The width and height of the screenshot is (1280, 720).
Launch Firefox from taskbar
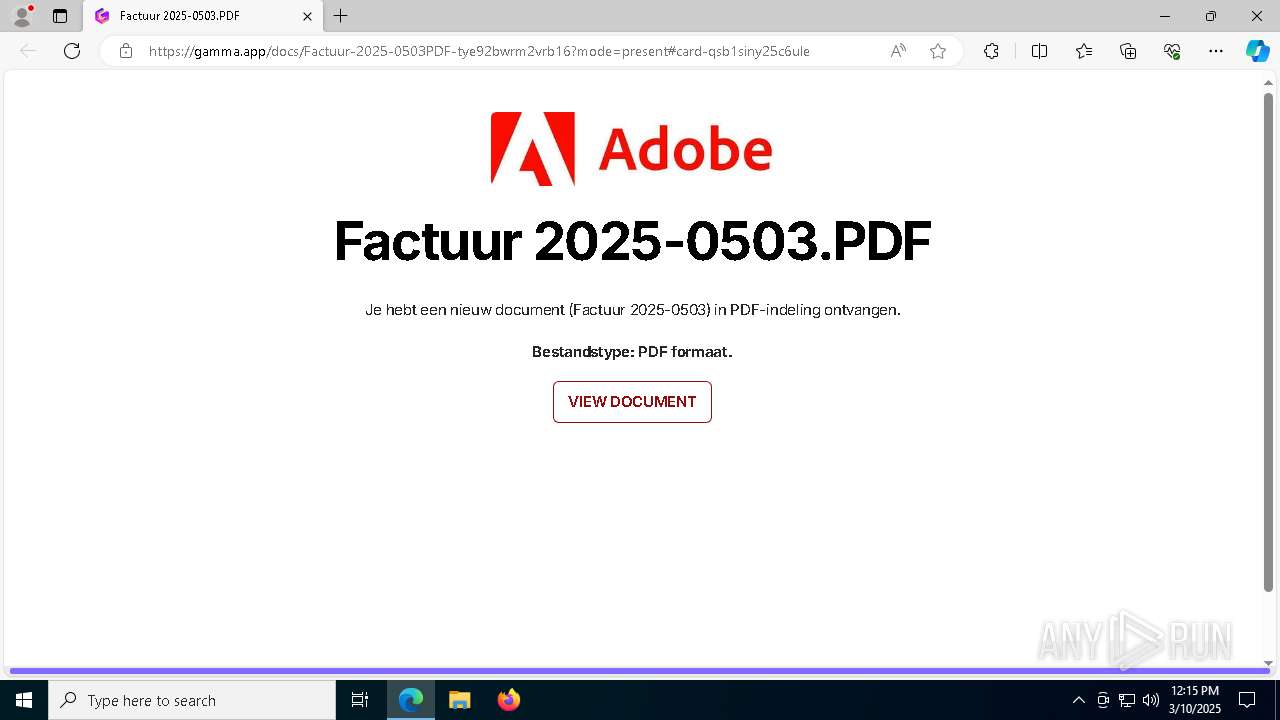click(508, 700)
